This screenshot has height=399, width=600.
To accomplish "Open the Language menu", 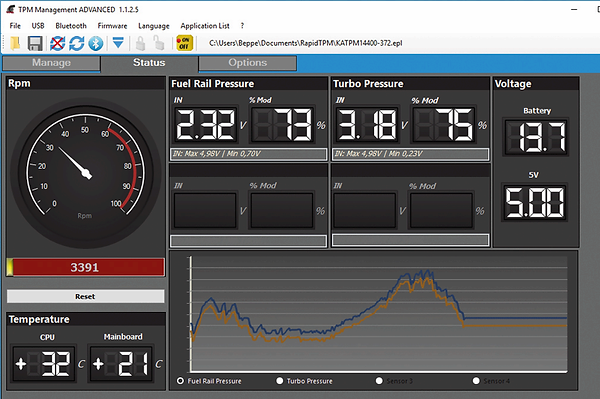I will [x=153, y=26].
